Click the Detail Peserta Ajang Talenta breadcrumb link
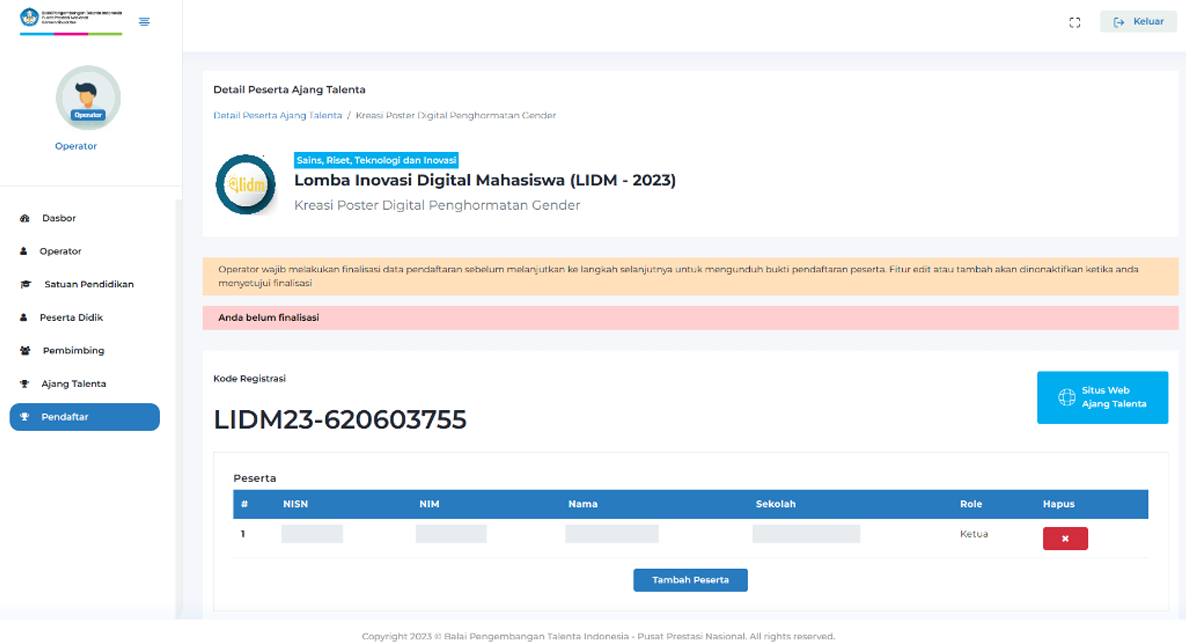Screen dimensions: 1186x644 click(x=278, y=116)
